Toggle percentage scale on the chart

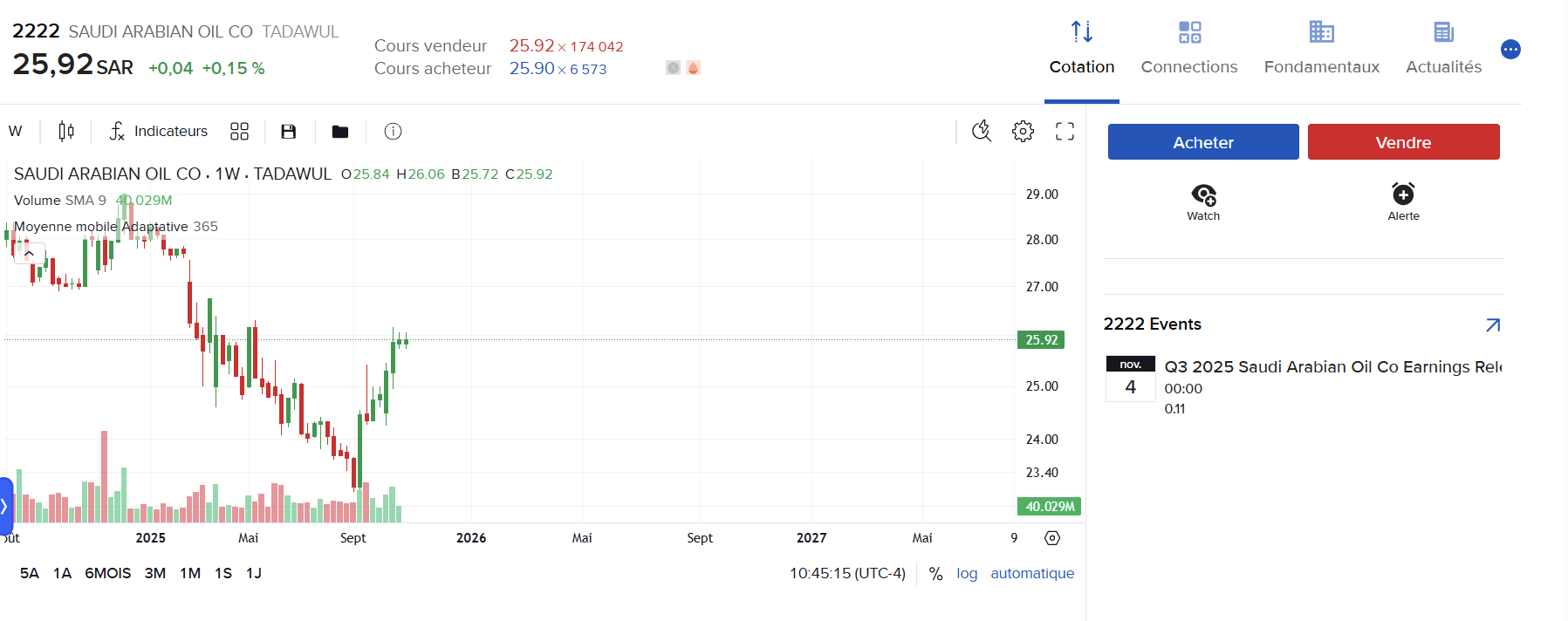[x=935, y=574]
